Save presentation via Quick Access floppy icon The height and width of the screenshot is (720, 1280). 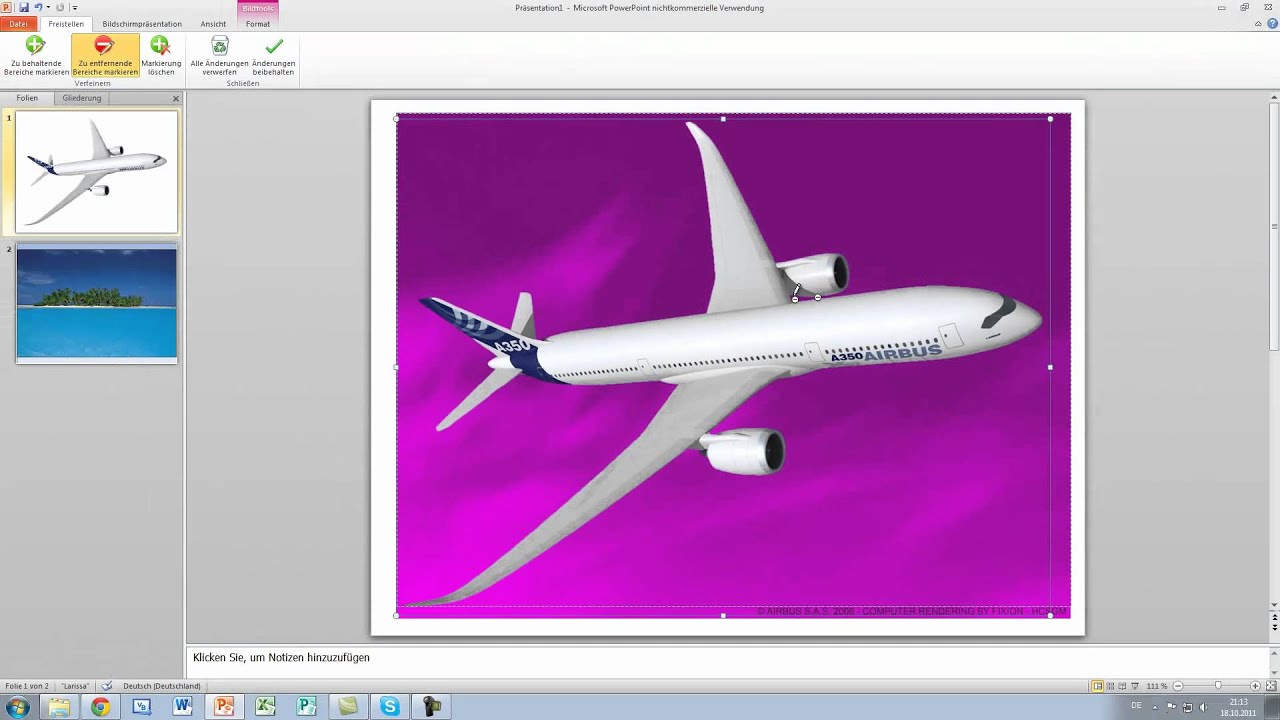coord(24,7)
